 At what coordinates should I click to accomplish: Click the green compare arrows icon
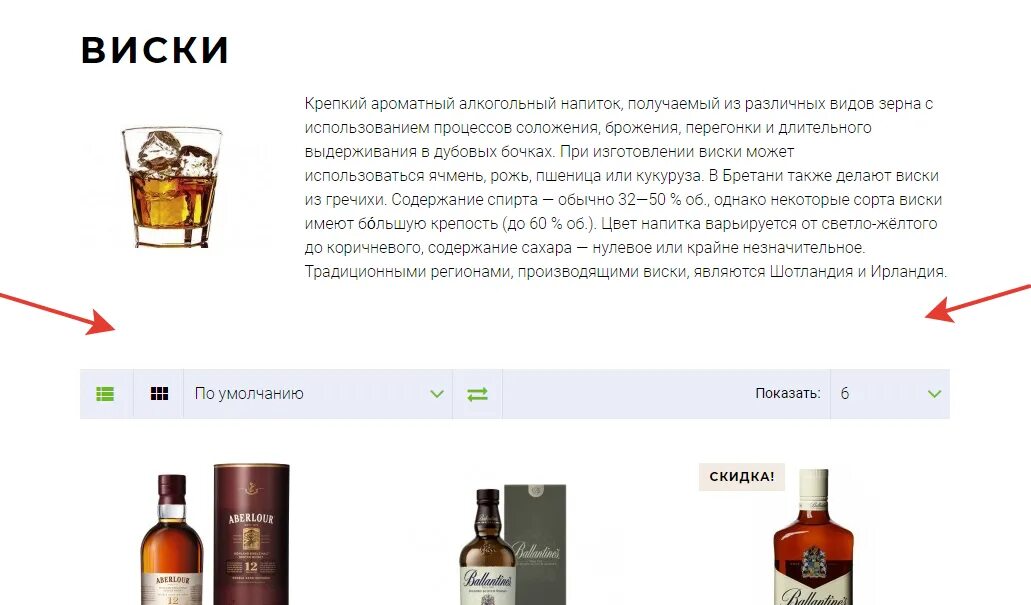[477, 393]
